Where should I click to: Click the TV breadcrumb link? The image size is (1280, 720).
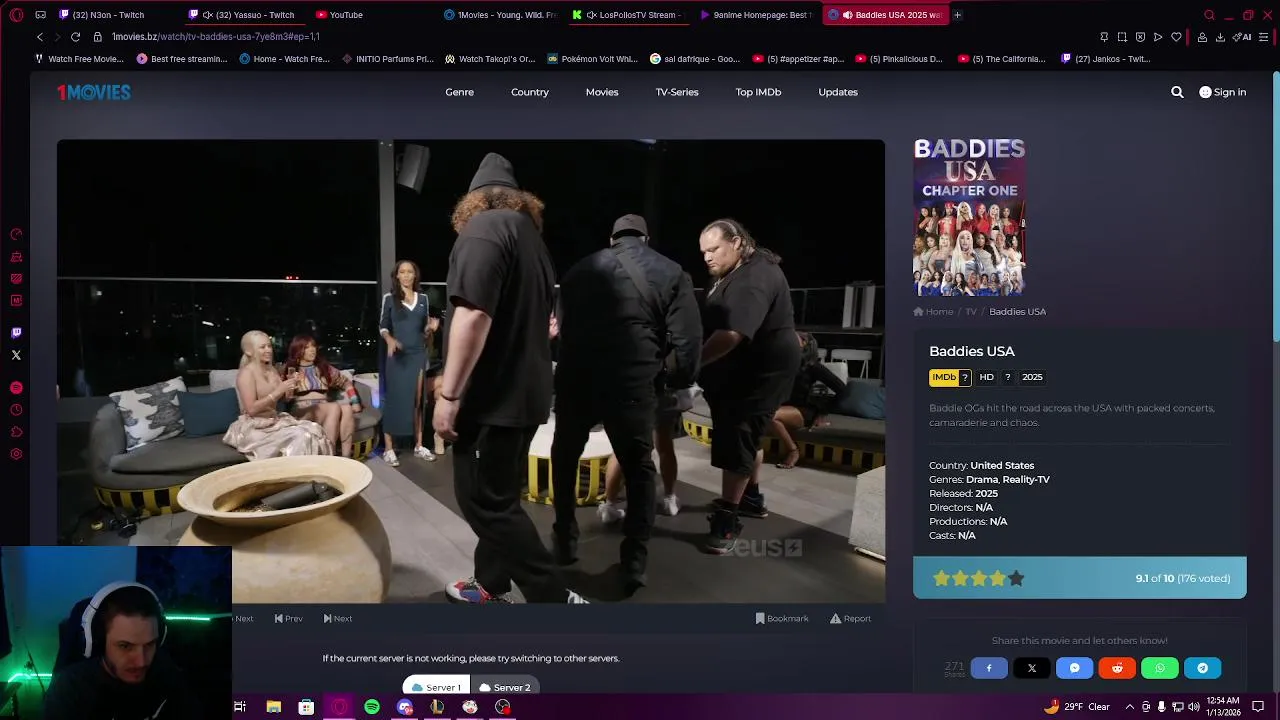(970, 312)
